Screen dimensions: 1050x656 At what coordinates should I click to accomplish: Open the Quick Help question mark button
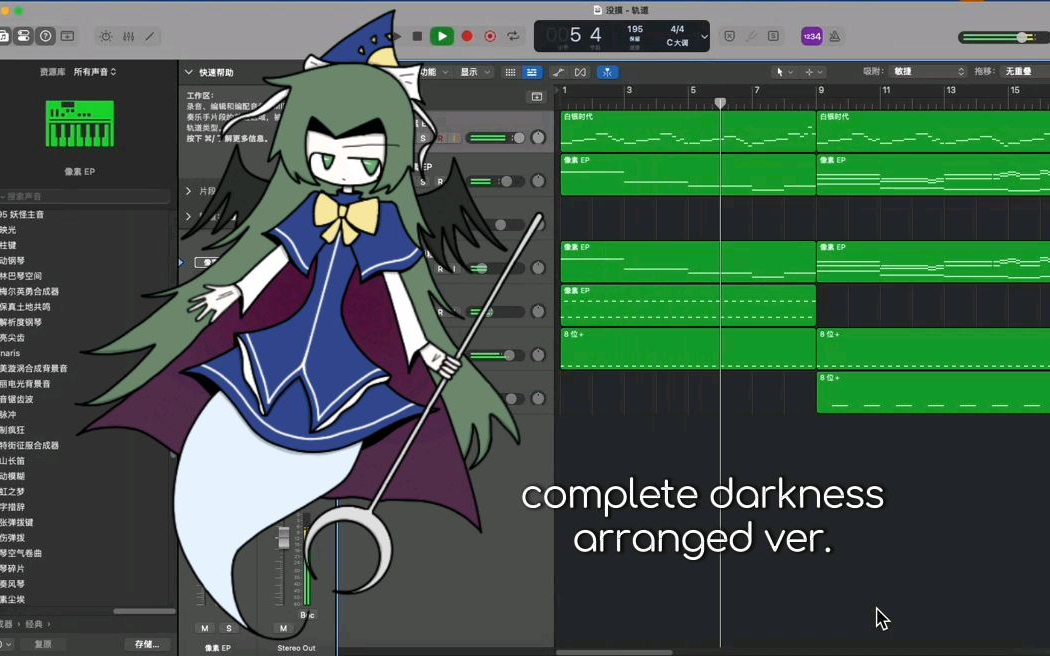45,36
